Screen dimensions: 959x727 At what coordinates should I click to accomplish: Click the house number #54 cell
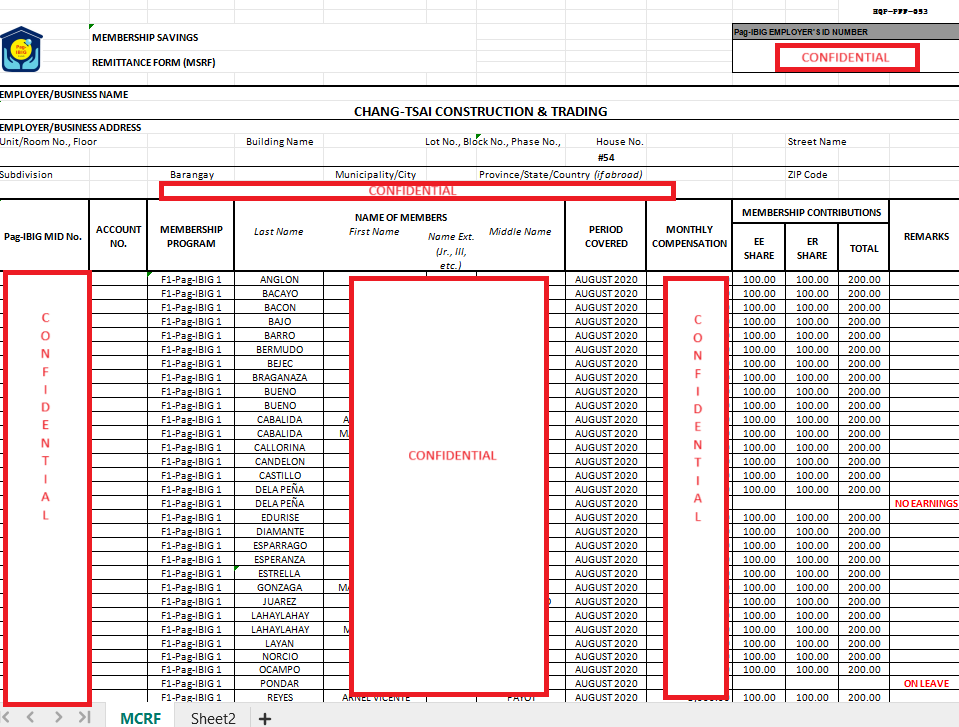[605, 157]
